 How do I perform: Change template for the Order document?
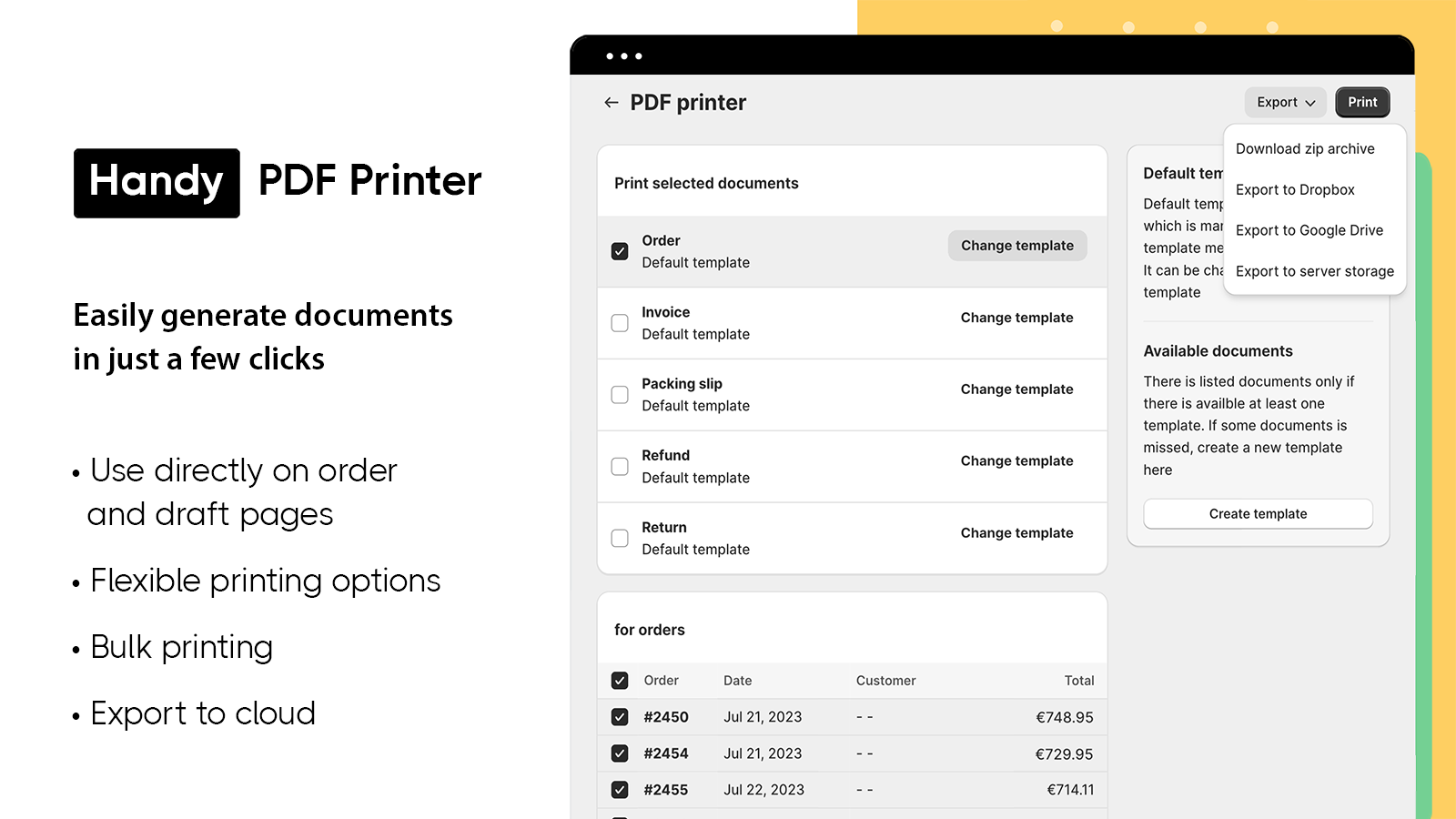tap(1016, 245)
